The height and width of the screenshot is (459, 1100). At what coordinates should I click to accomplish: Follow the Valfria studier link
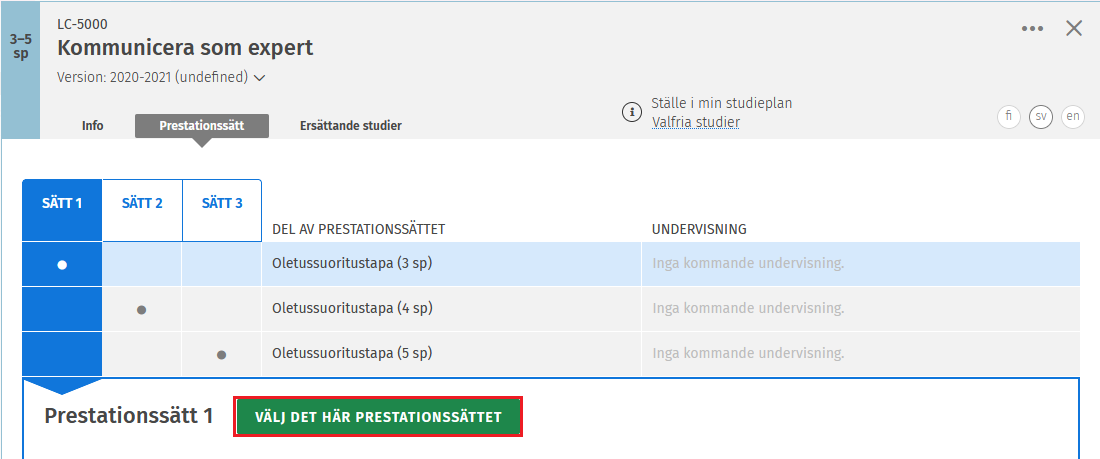pyautogui.click(x=696, y=122)
